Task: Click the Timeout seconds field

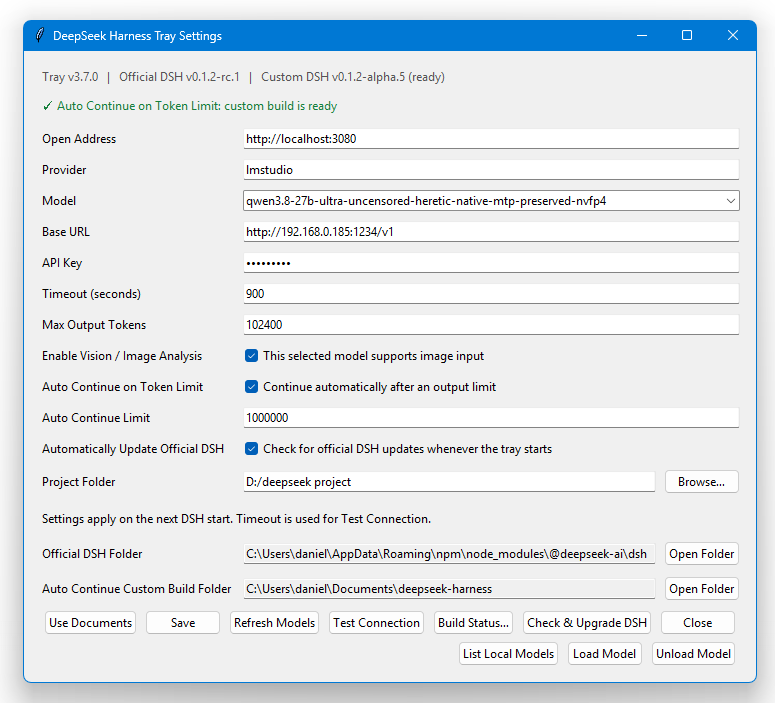Action: 491,294
